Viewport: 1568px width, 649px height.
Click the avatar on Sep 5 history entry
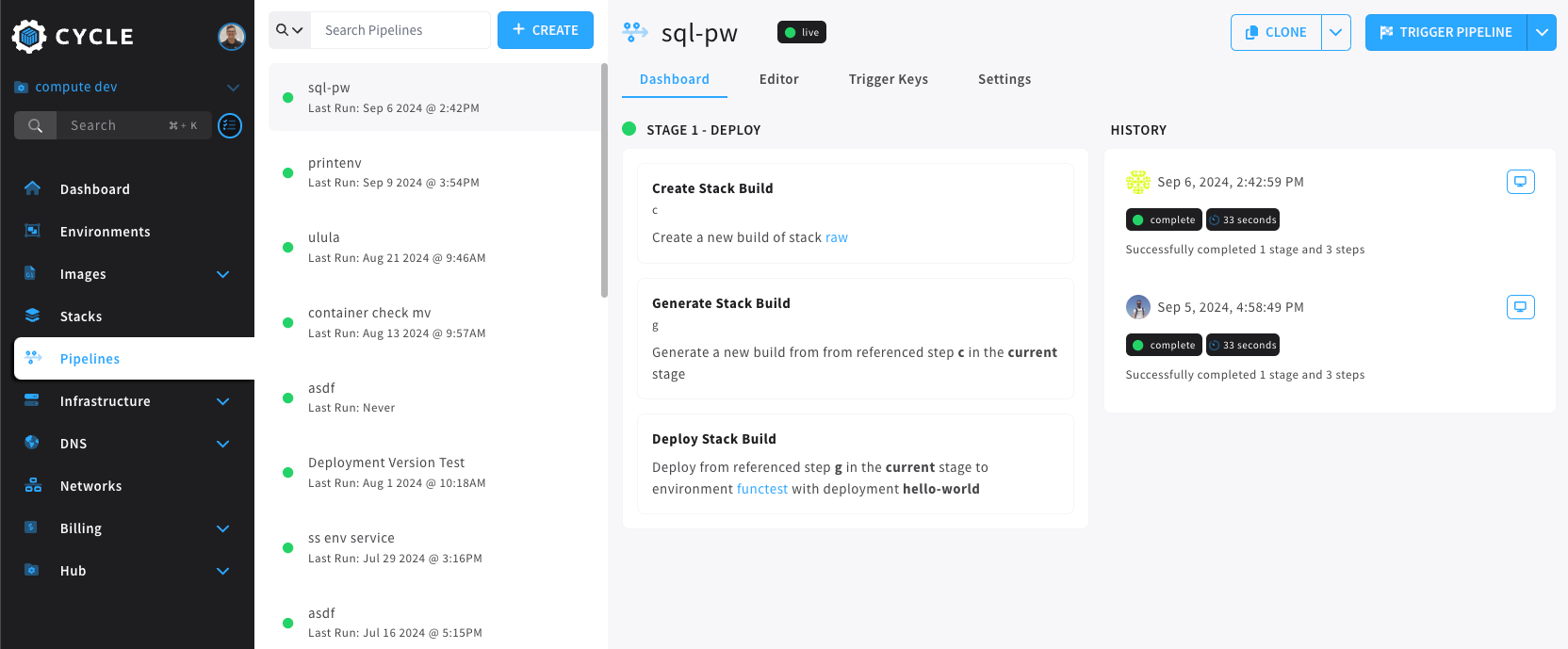tap(1138, 307)
